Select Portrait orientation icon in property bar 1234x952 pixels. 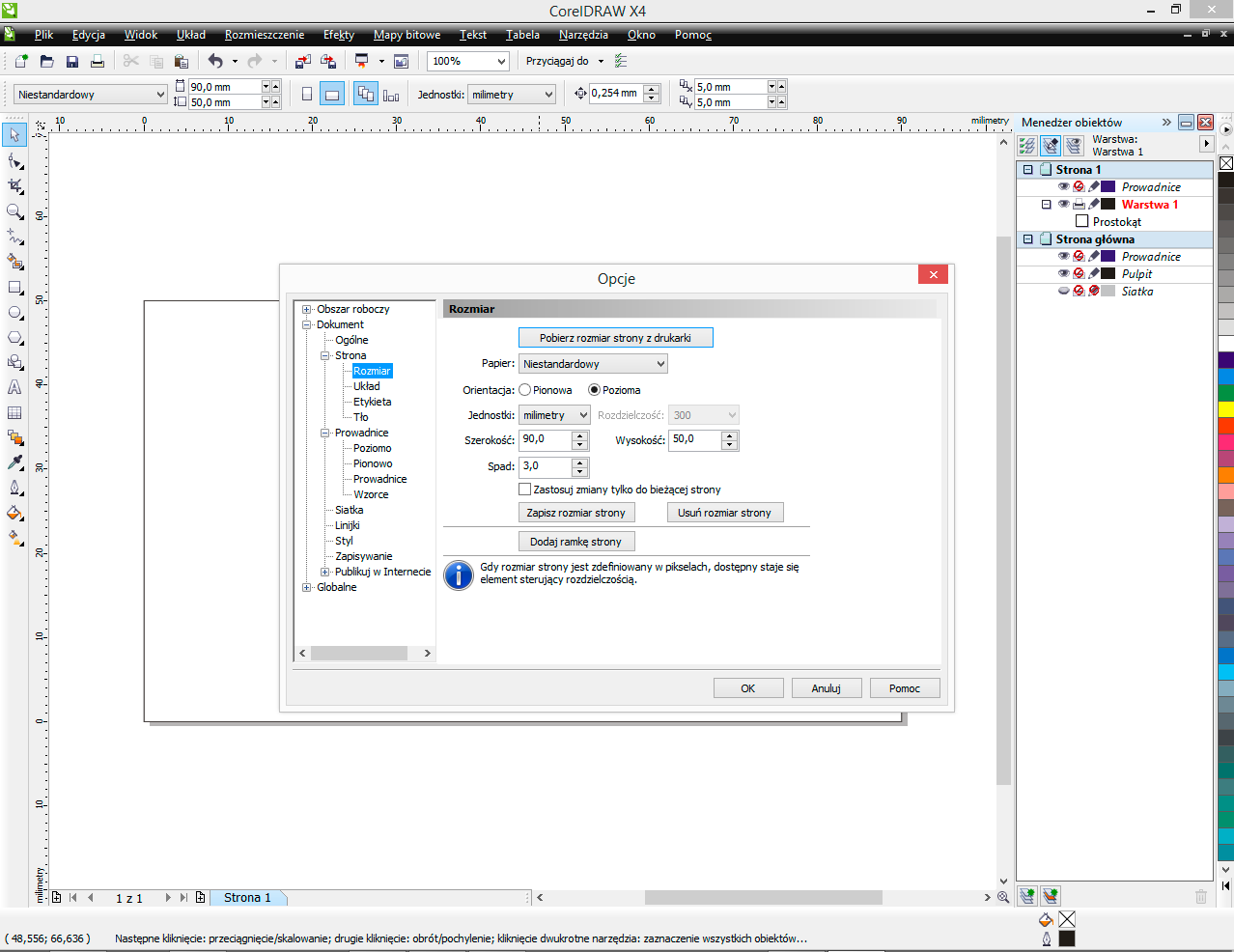(307, 95)
